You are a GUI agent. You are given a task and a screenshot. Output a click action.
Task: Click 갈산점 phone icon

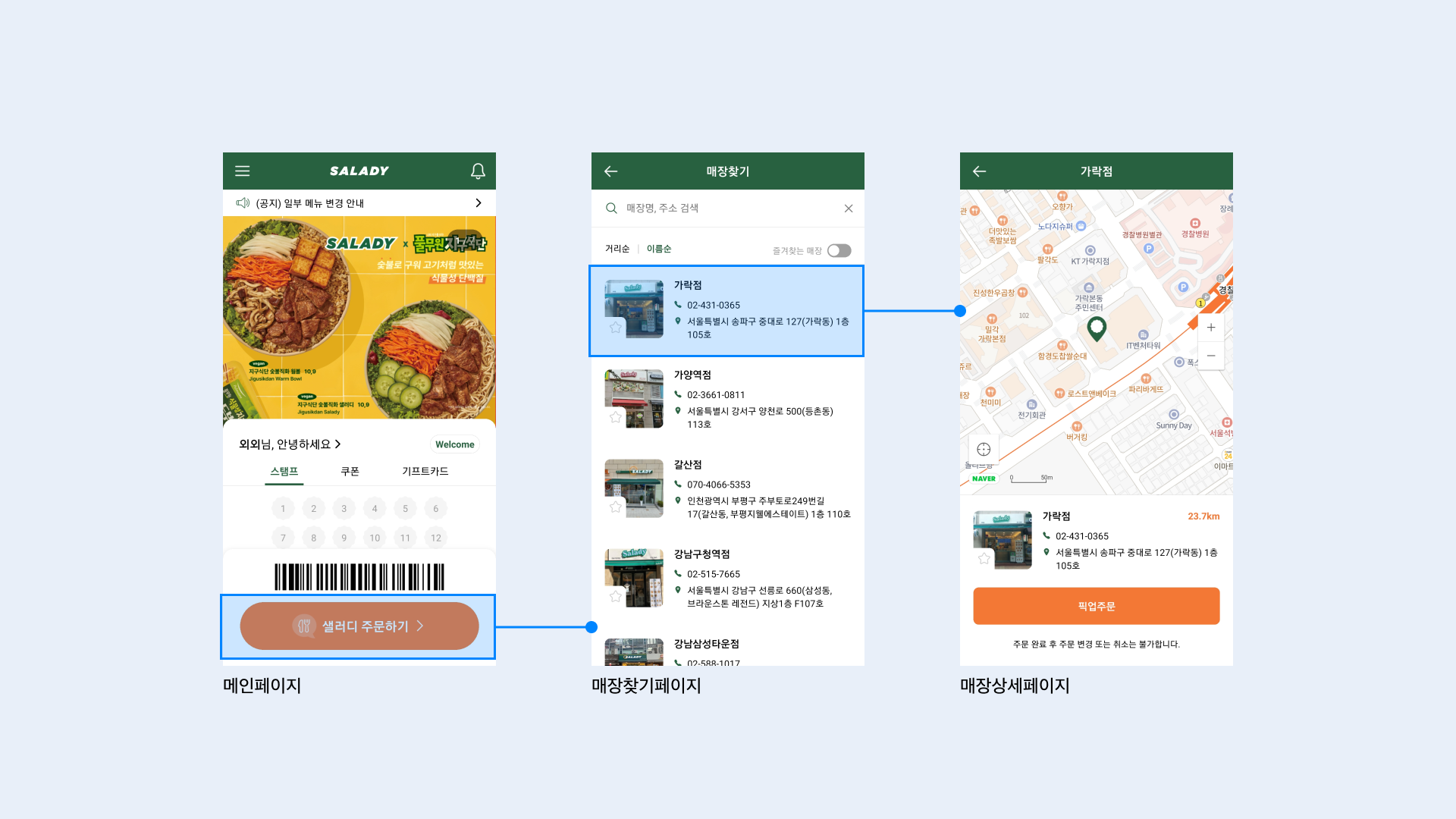point(678,484)
